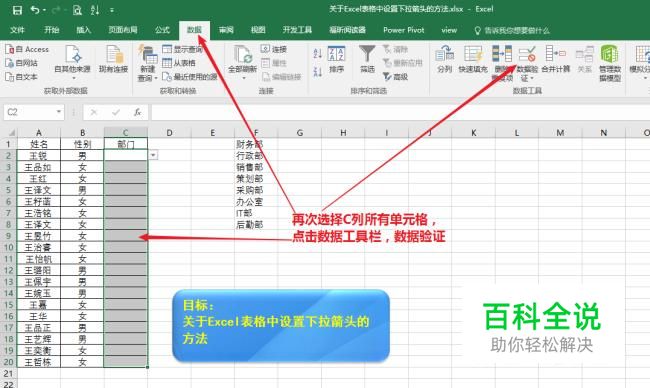
Task: Open print preview from the quick access toolbar
Action: [77, 10]
